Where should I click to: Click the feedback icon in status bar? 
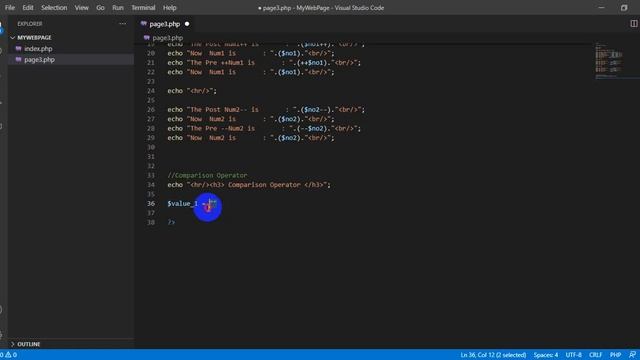[632, 355]
